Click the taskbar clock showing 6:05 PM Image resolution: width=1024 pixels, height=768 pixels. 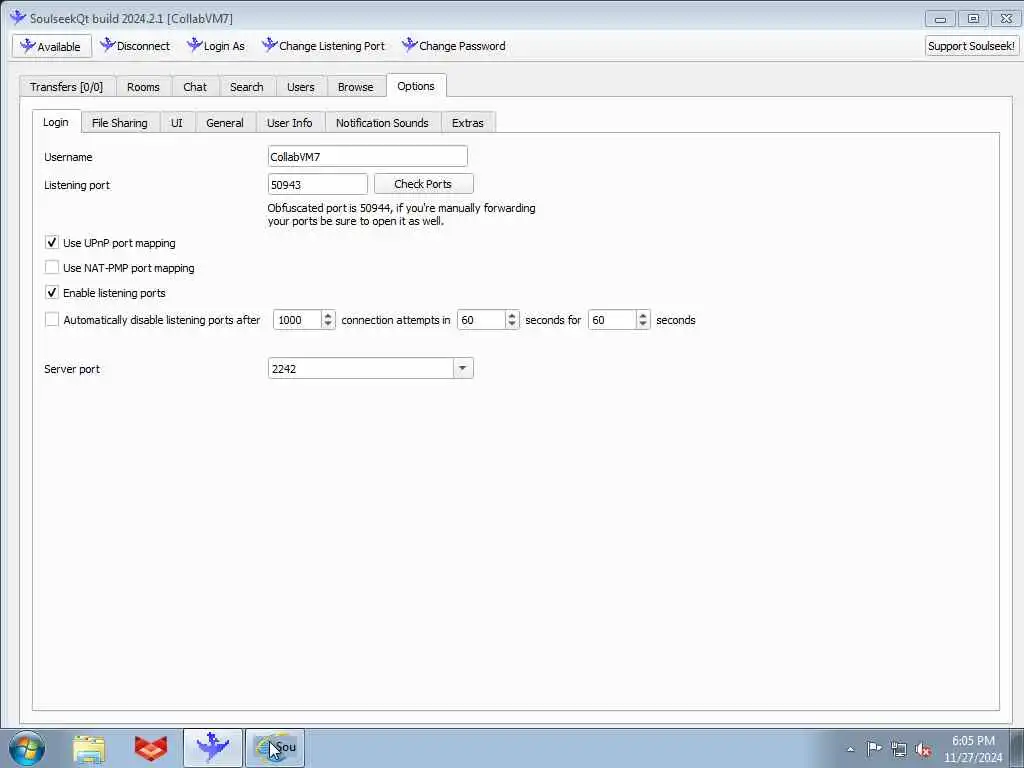pos(973,749)
